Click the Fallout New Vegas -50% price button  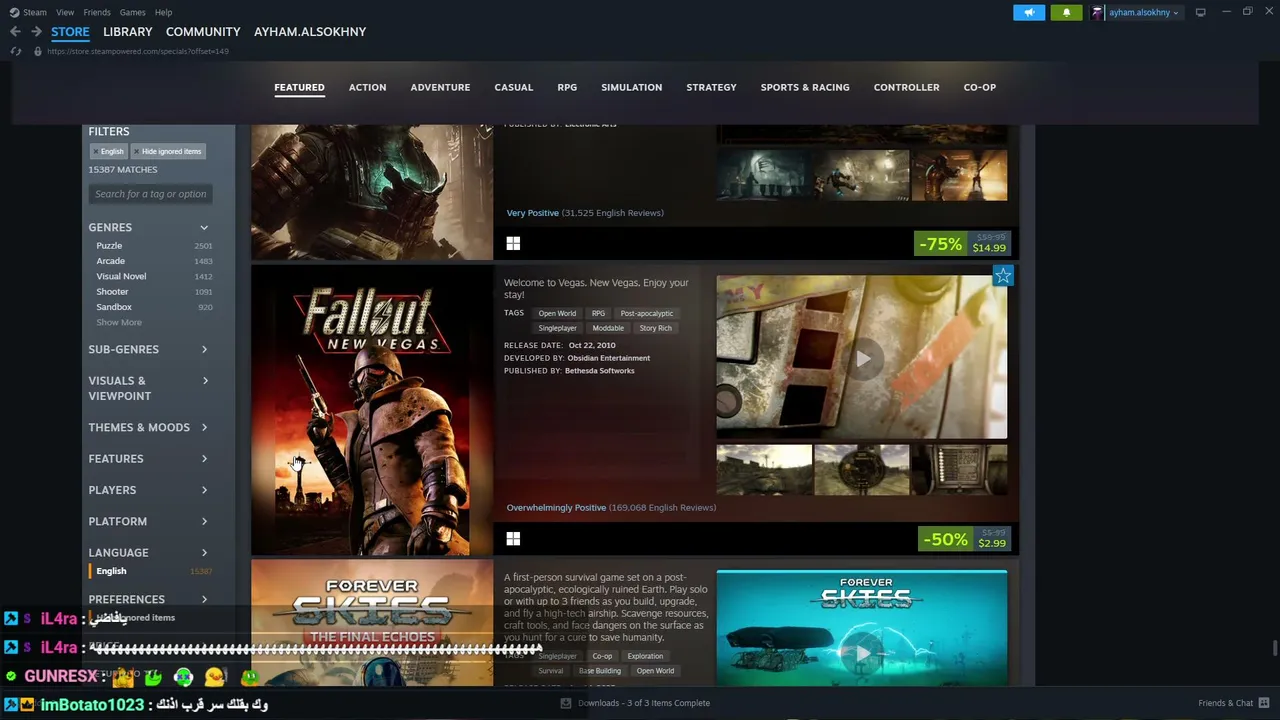coord(965,539)
